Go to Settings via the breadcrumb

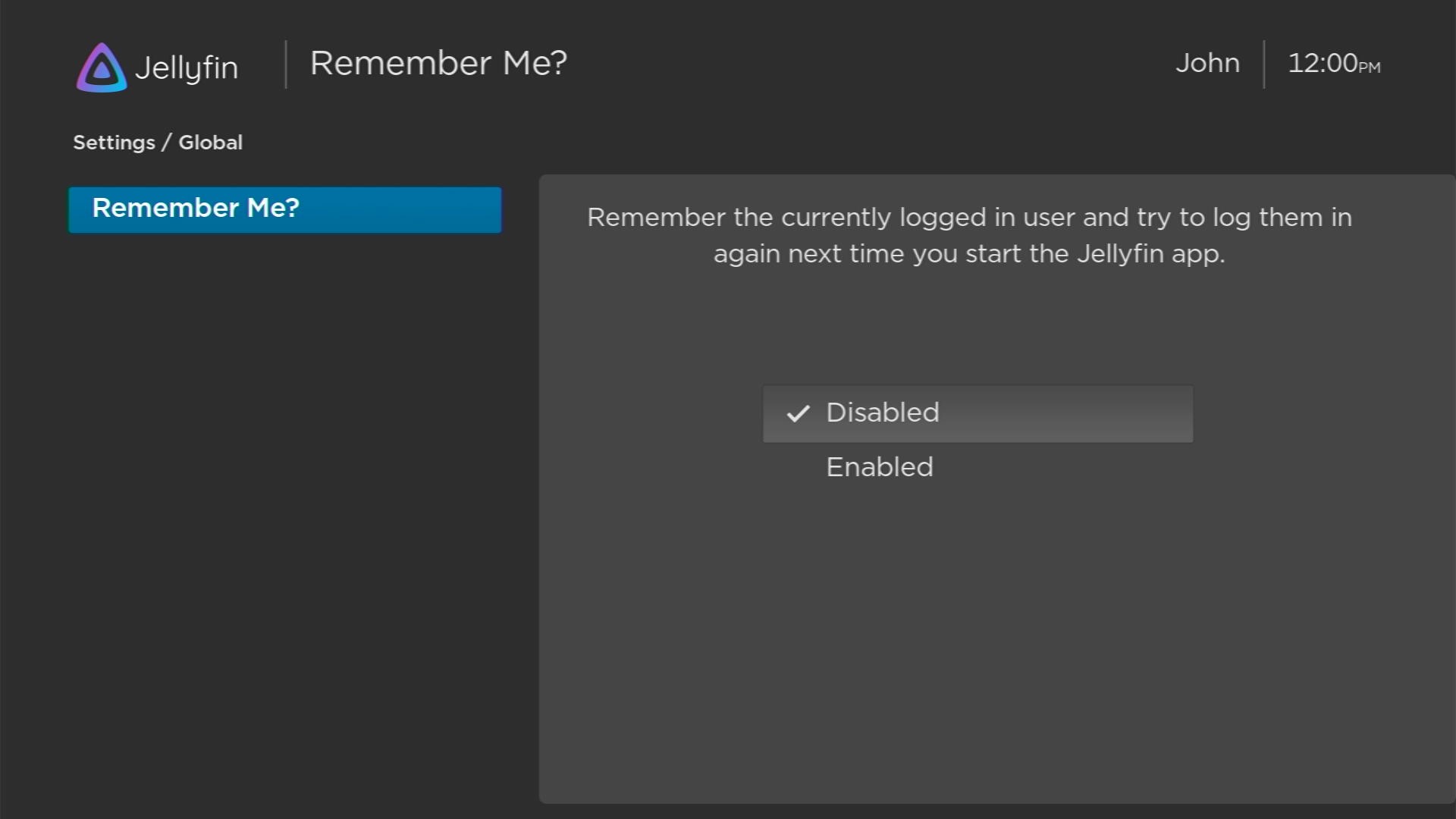(x=114, y=142)
